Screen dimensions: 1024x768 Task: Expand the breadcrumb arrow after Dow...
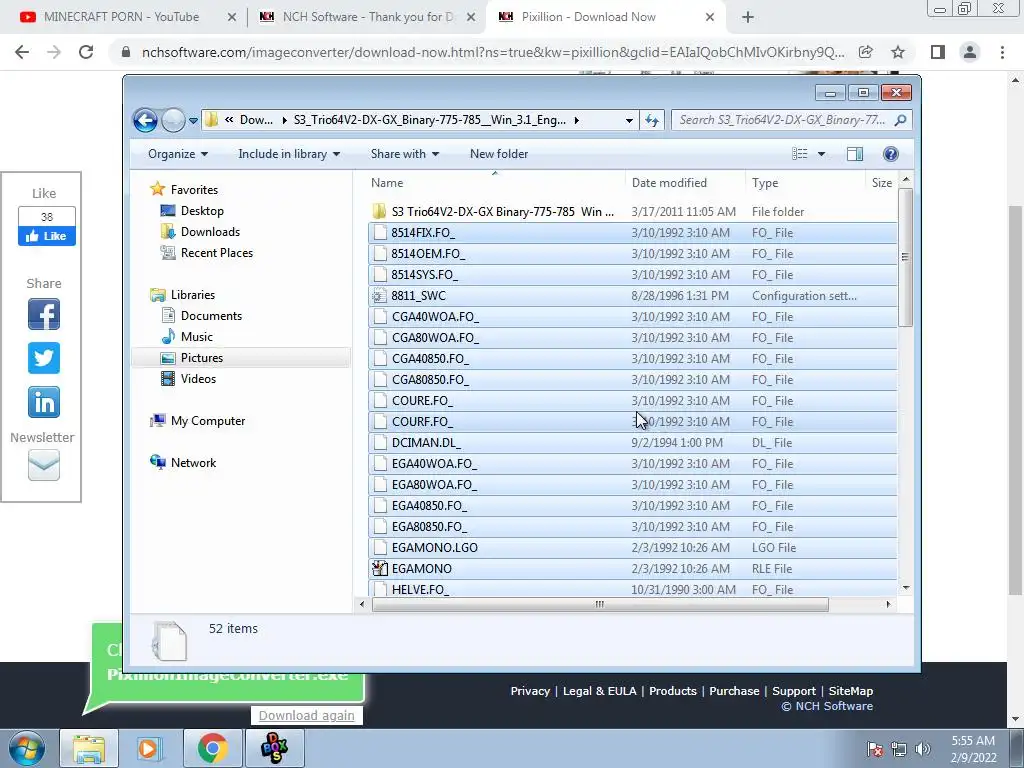tap(285, 120)
